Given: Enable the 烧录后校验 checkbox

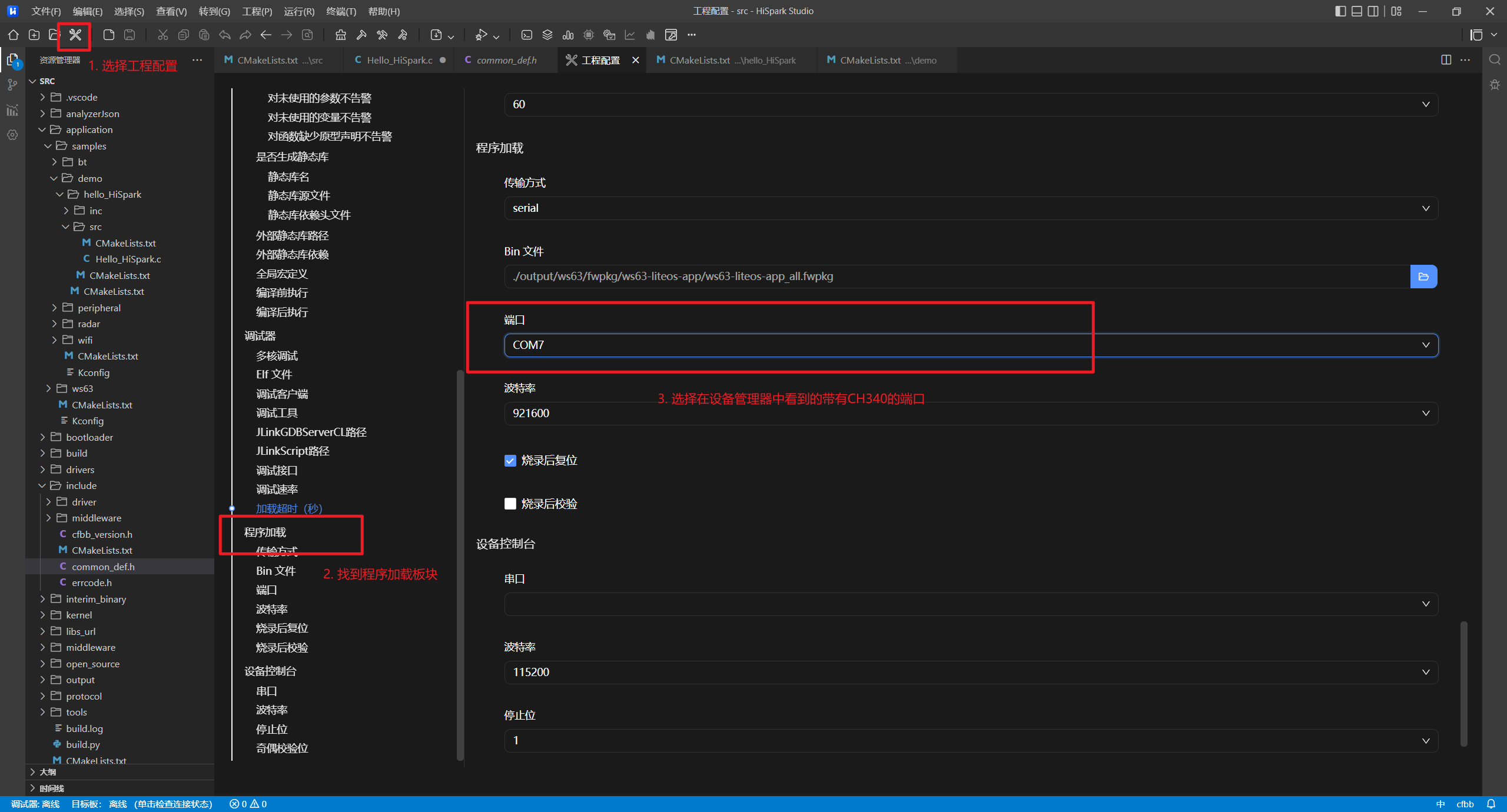Looking at the screenshot, I should 510,504.
